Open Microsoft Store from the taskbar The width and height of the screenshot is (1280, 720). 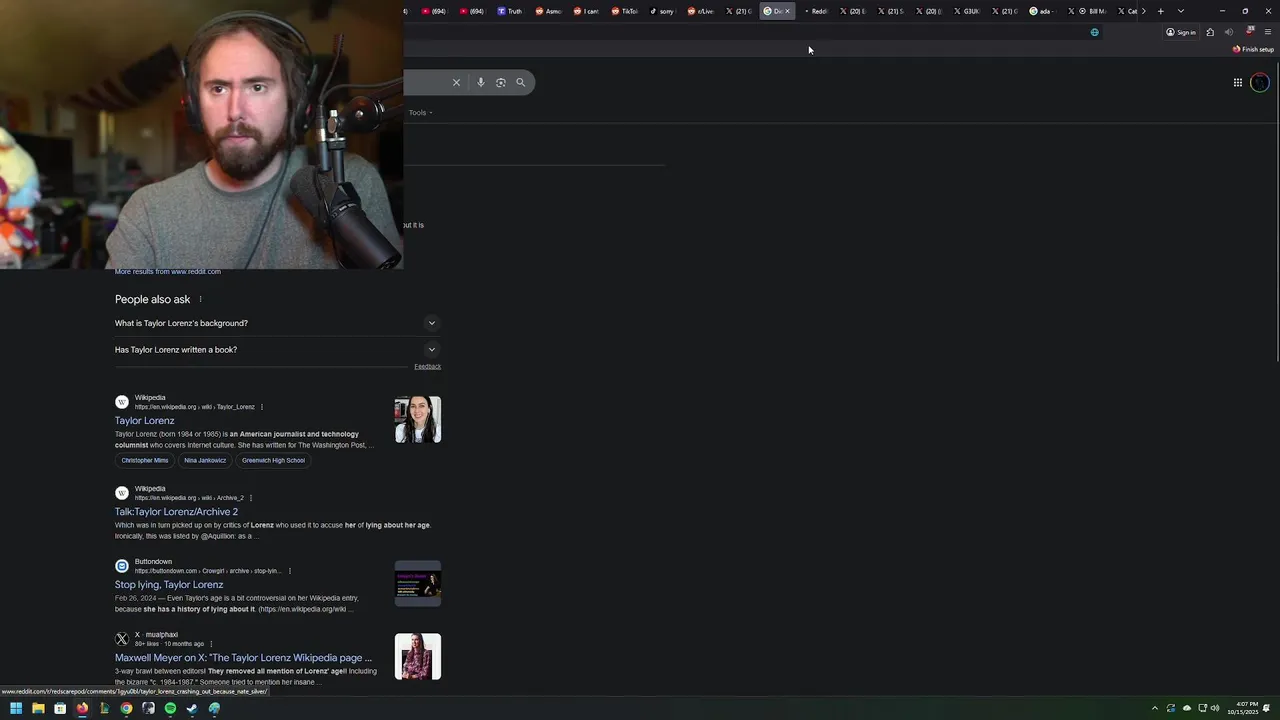click(x=60, y=708)
